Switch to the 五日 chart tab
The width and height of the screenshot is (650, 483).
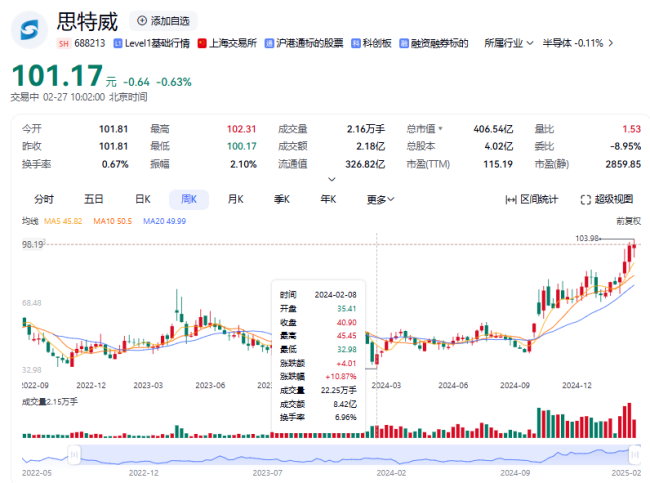(94, 199)
